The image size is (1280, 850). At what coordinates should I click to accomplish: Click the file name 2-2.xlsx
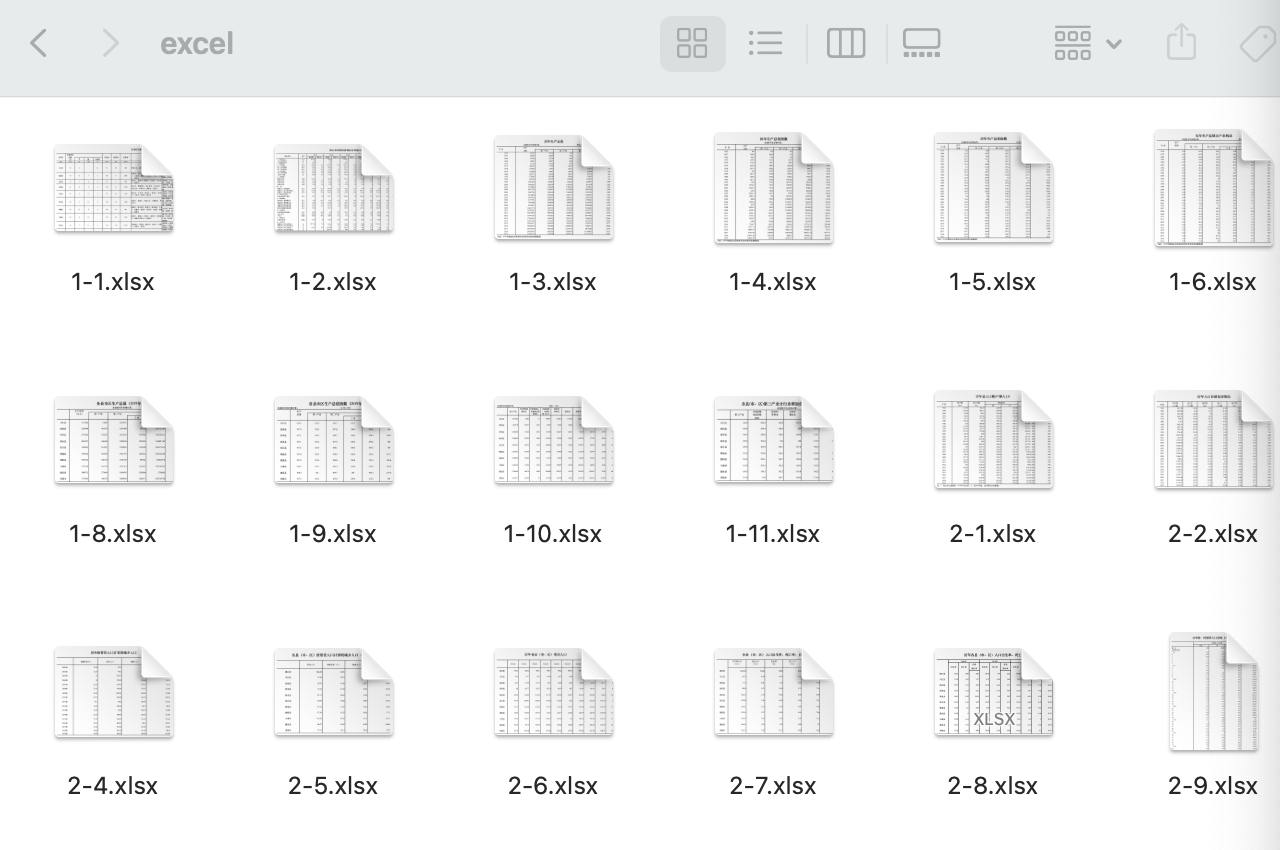(x=1213, y=534)
